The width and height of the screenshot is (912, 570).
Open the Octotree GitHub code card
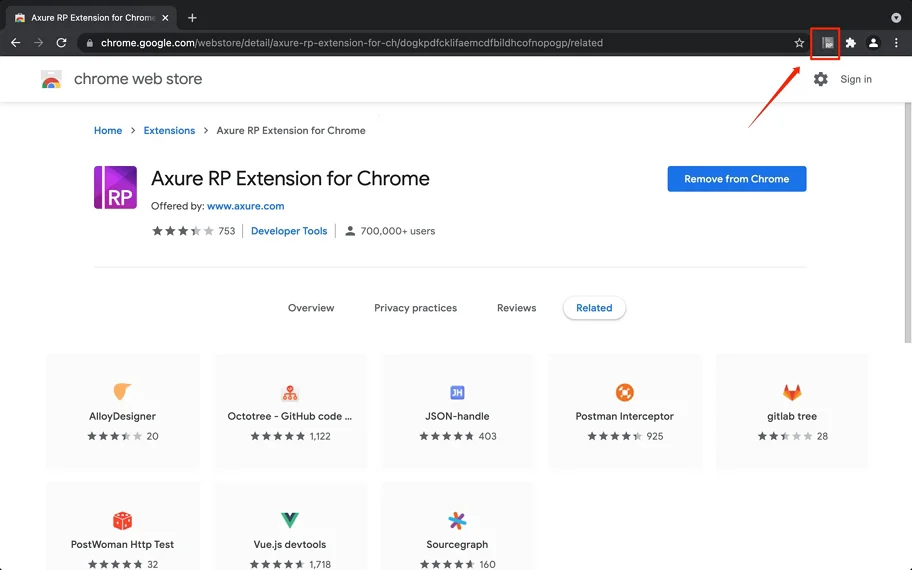[x=290, y=411]
